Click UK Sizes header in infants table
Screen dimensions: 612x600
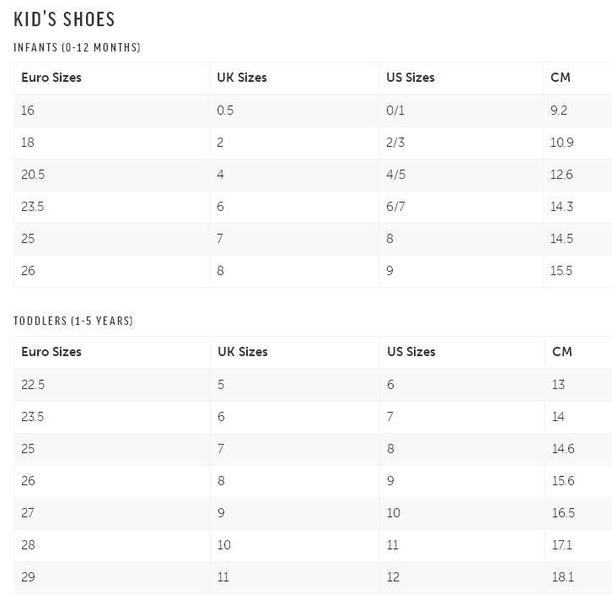tap(242, 78)
